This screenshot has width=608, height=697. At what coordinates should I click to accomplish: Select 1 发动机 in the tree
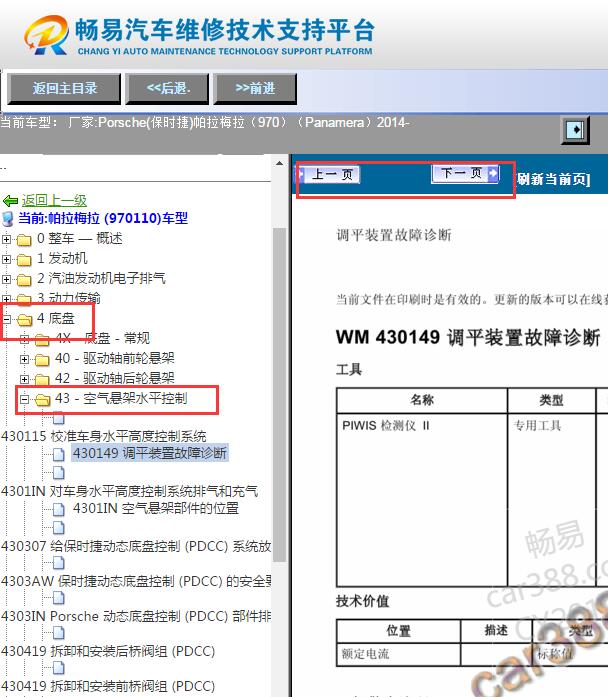coord(62,258)
